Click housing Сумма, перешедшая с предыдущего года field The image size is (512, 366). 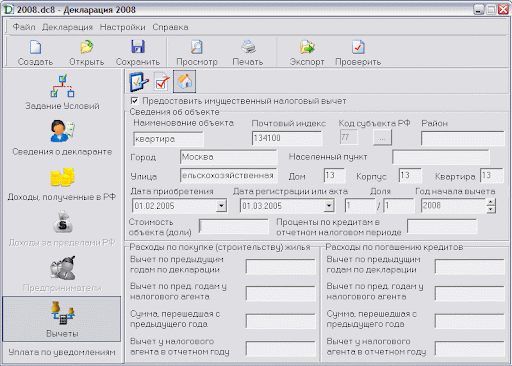point(281,321)
